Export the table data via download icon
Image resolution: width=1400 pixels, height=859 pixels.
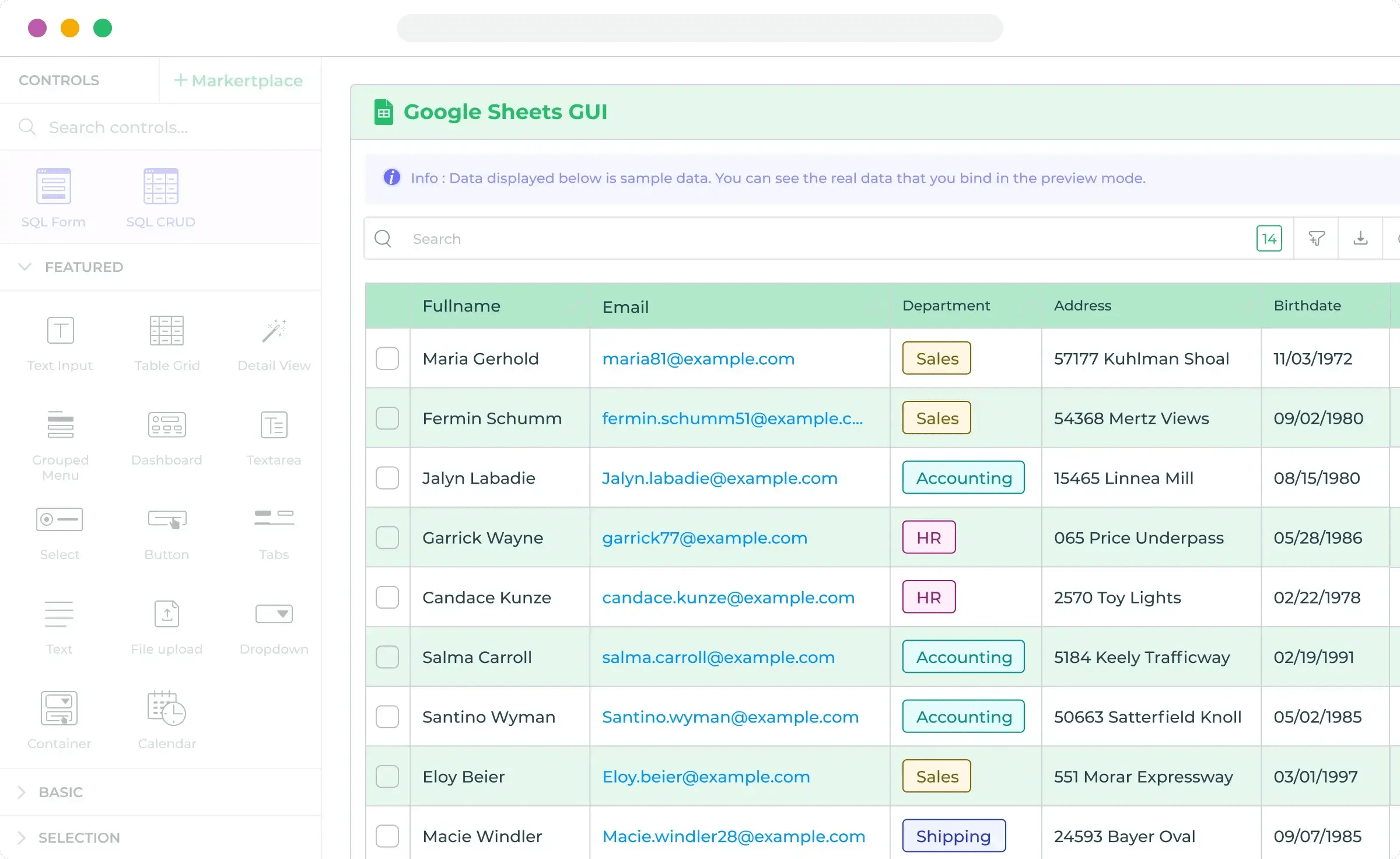pyautogui.click(x=1361, y=238)
